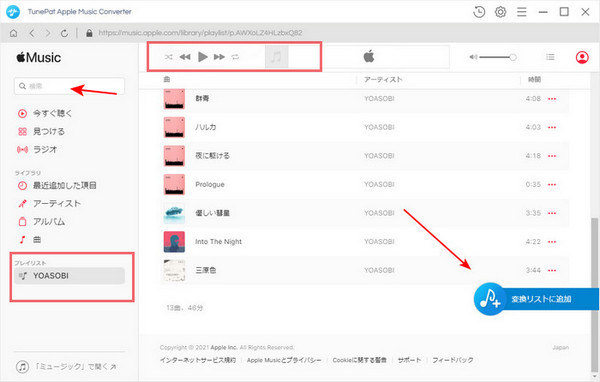This screenshot has height=382, width=600.
Task: Open conversion history clock icon
Action: pyautogui.click(x=479, y=12)
